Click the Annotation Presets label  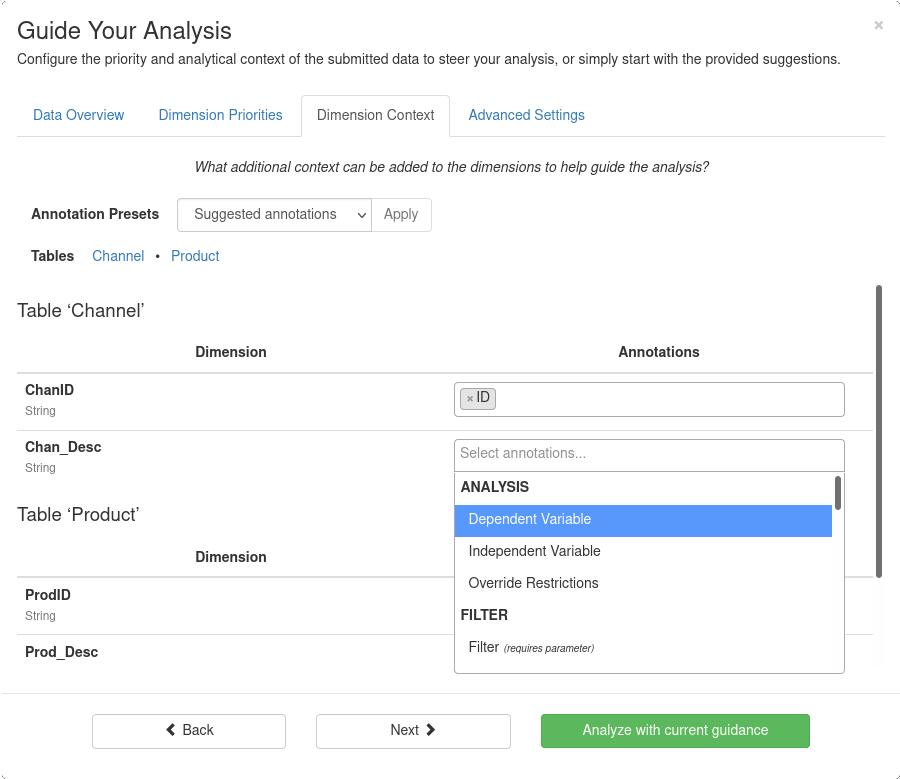tap(95, 214)
